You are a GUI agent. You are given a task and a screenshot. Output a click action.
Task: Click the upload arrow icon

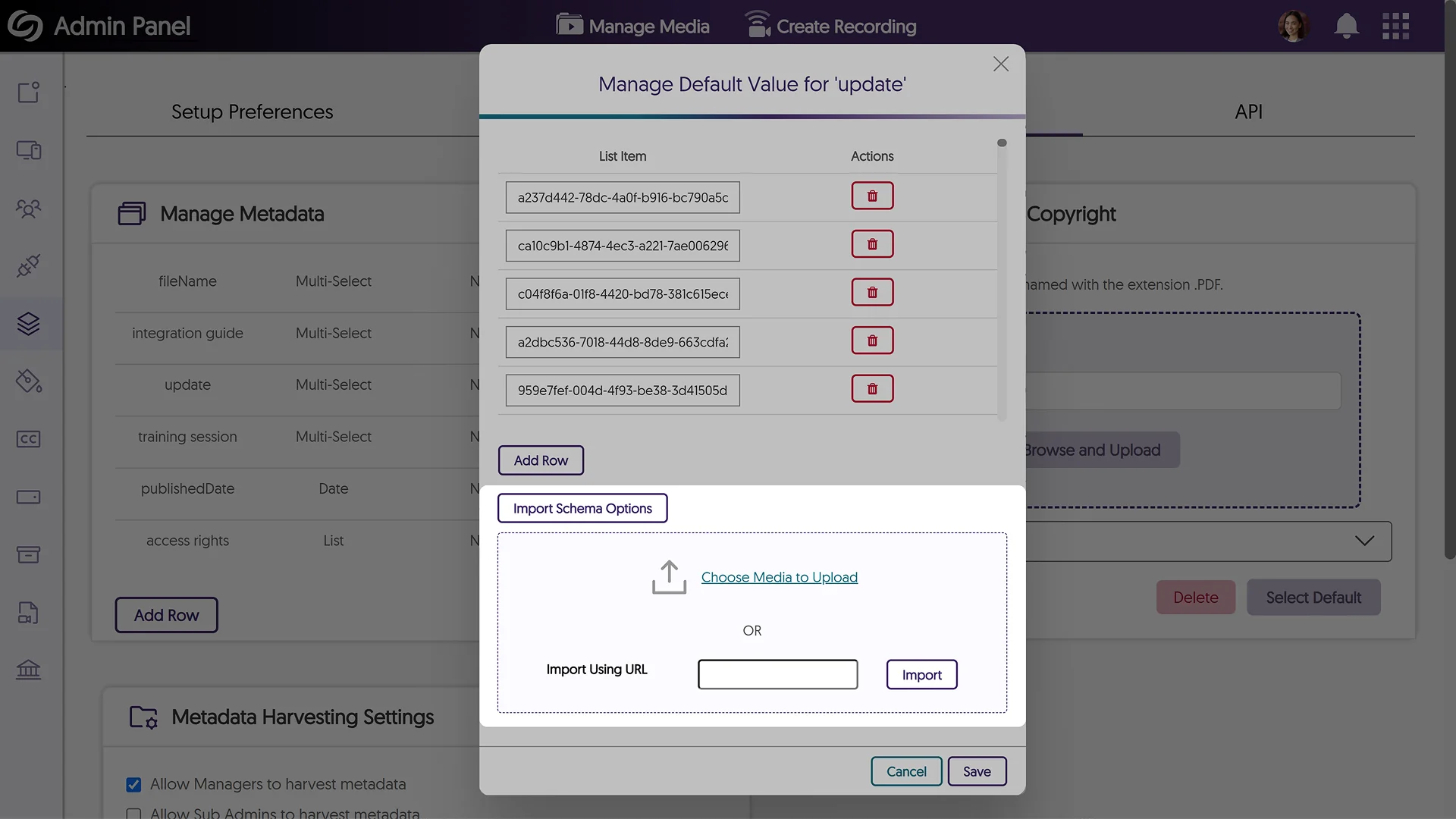point(669,577)
